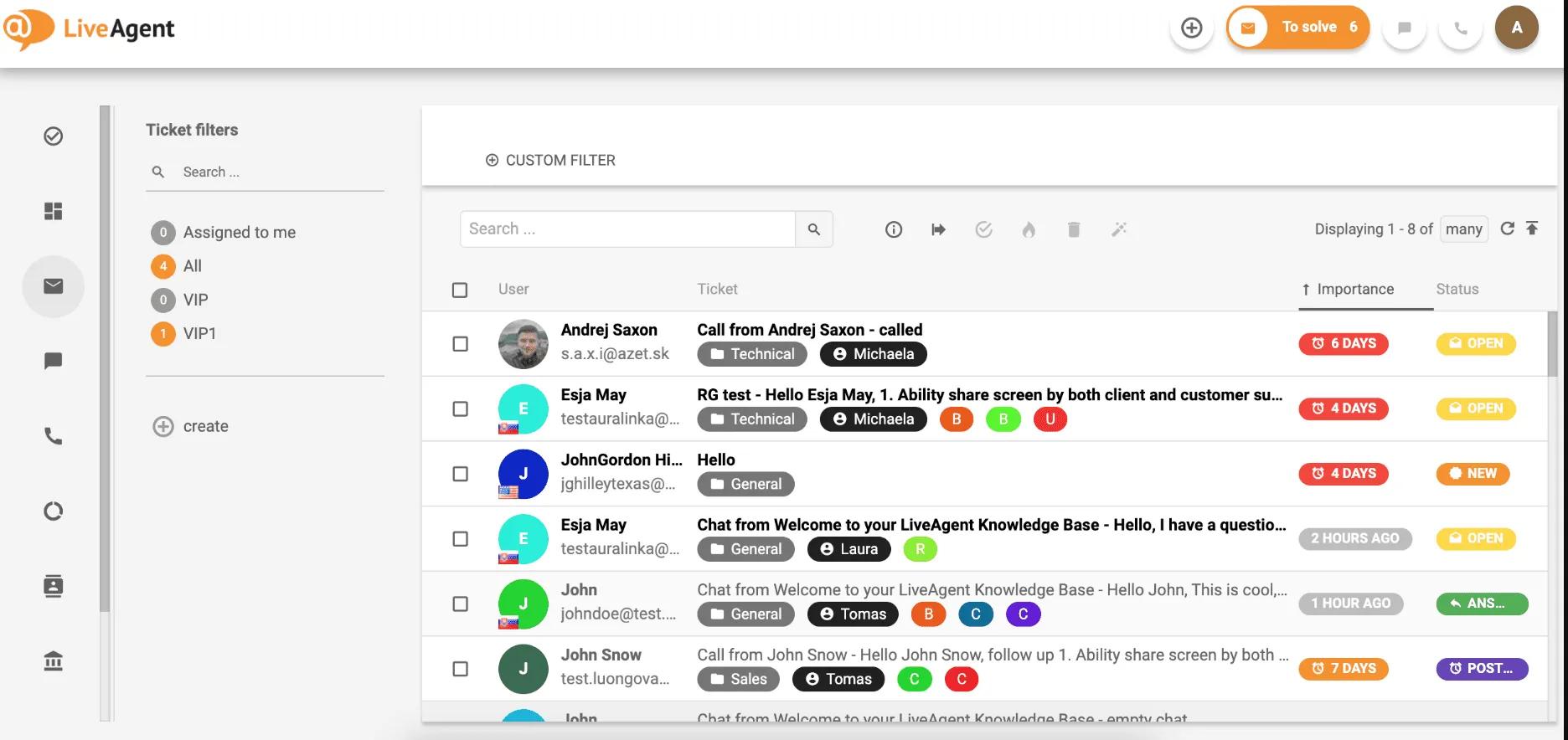Select the RG test ticket checkbox
This screenshot has height=740, width=1568.
tap(460, 409)
